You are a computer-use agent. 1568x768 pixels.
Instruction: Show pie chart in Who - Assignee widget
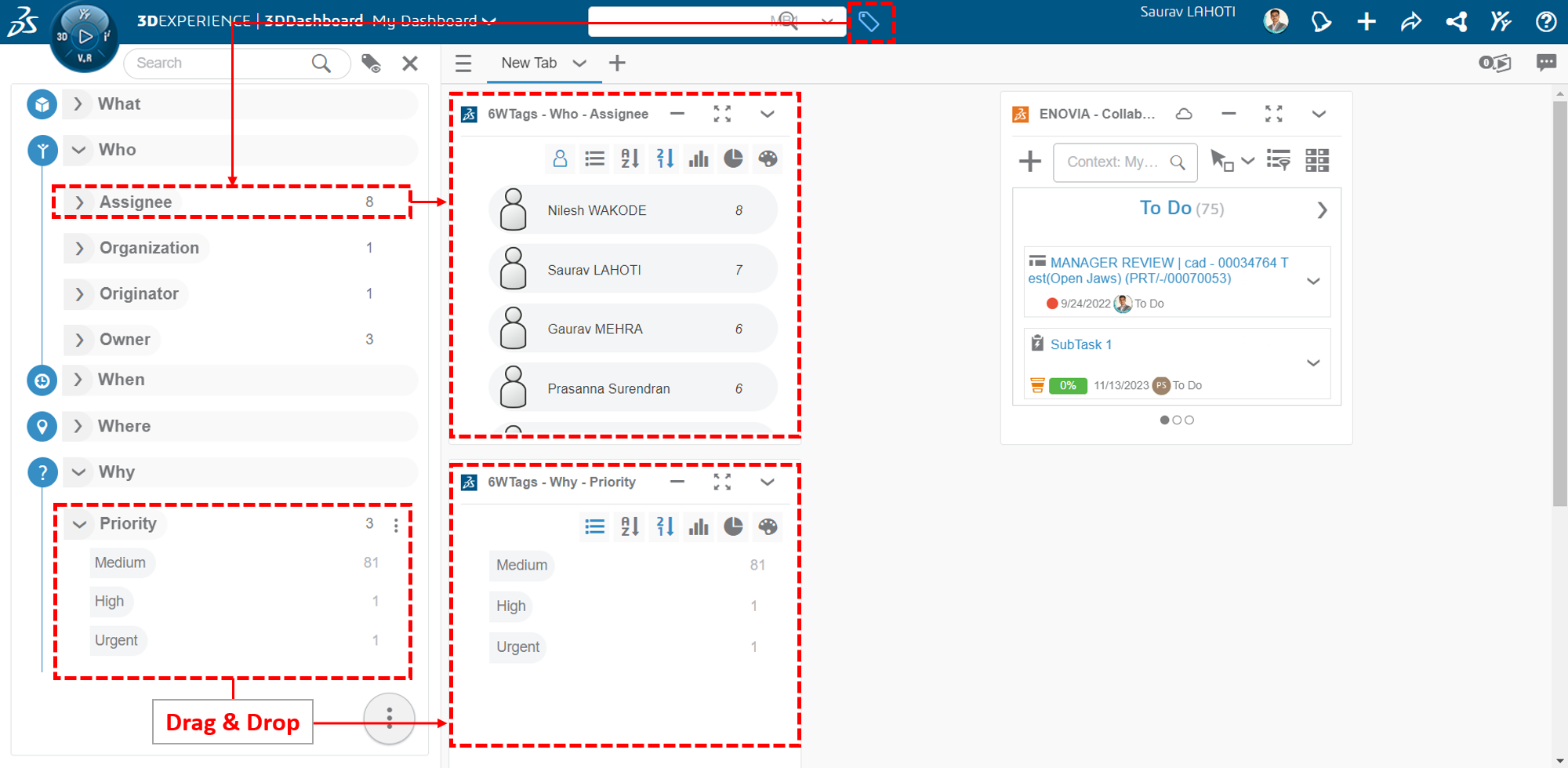click(733, 158)
